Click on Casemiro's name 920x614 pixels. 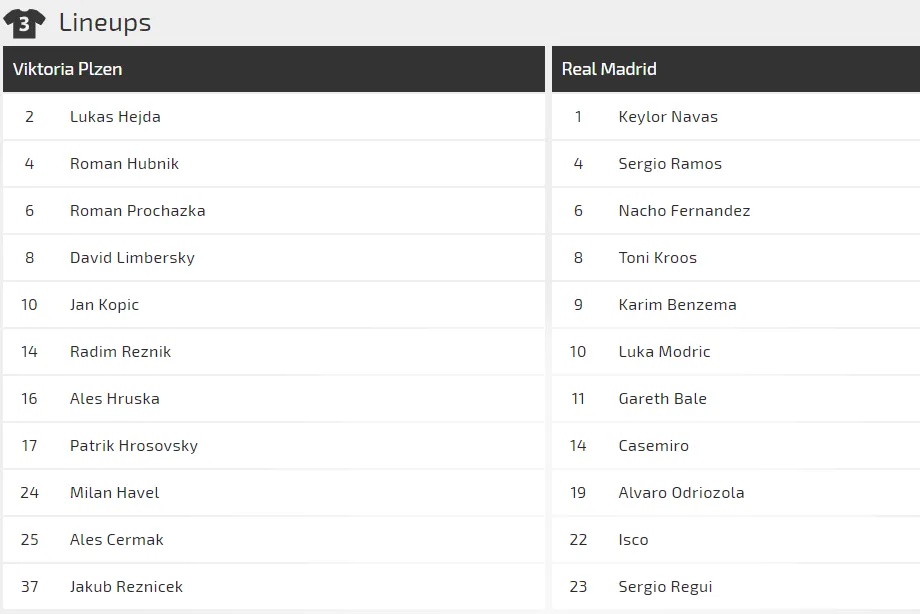pyautogui.click(x=653, y=446)
